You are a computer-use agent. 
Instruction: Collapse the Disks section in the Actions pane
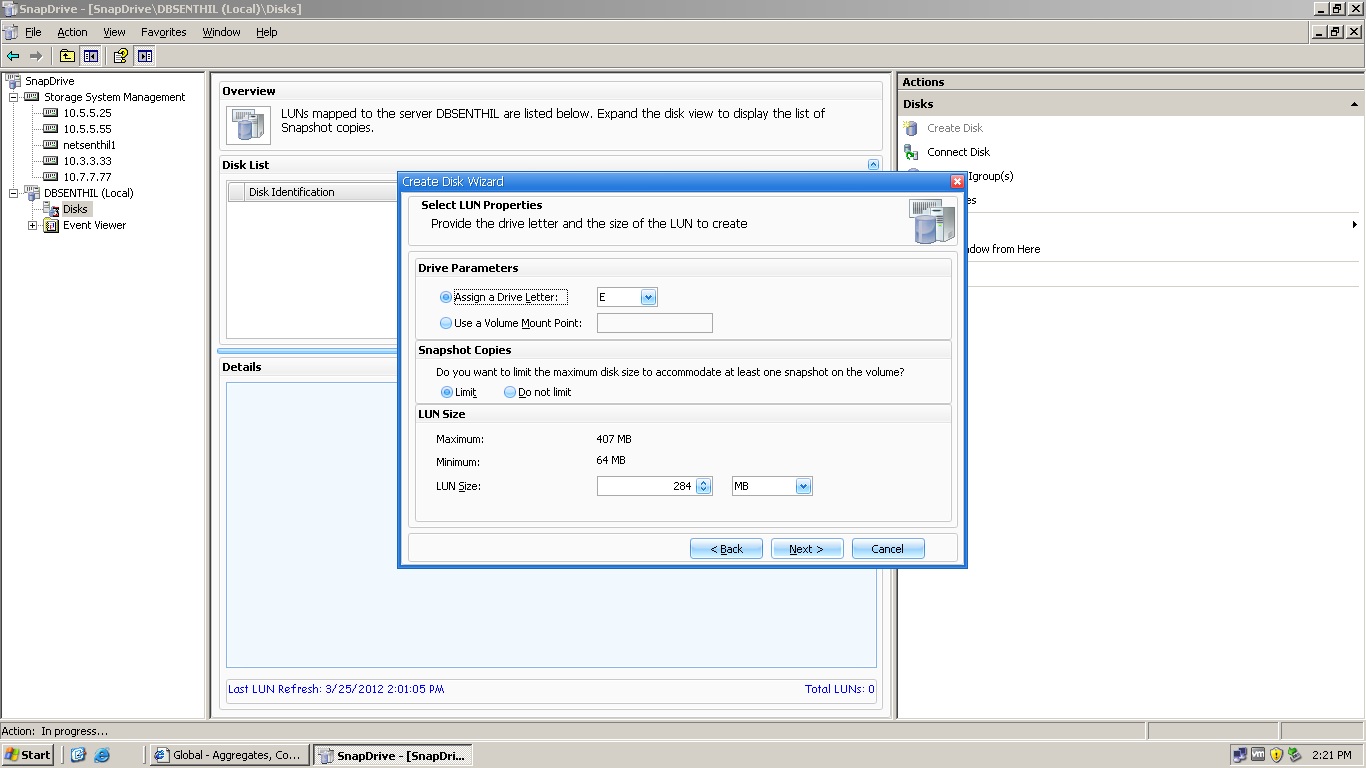pos(1354,103)
